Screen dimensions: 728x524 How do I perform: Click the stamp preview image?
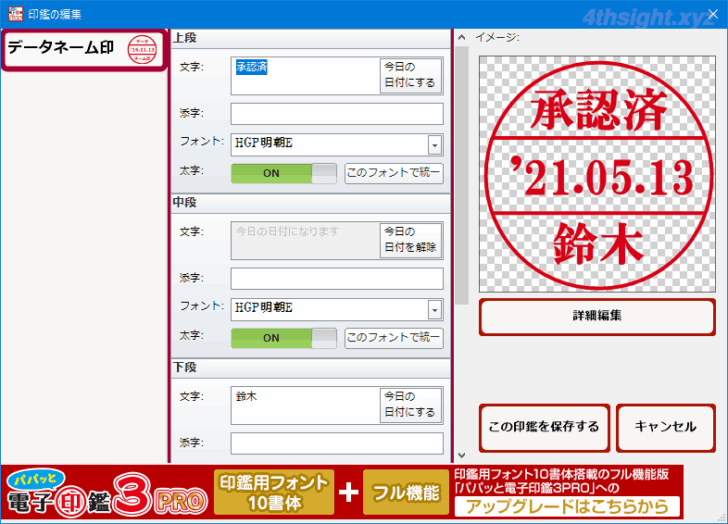[x=597, y=174]
